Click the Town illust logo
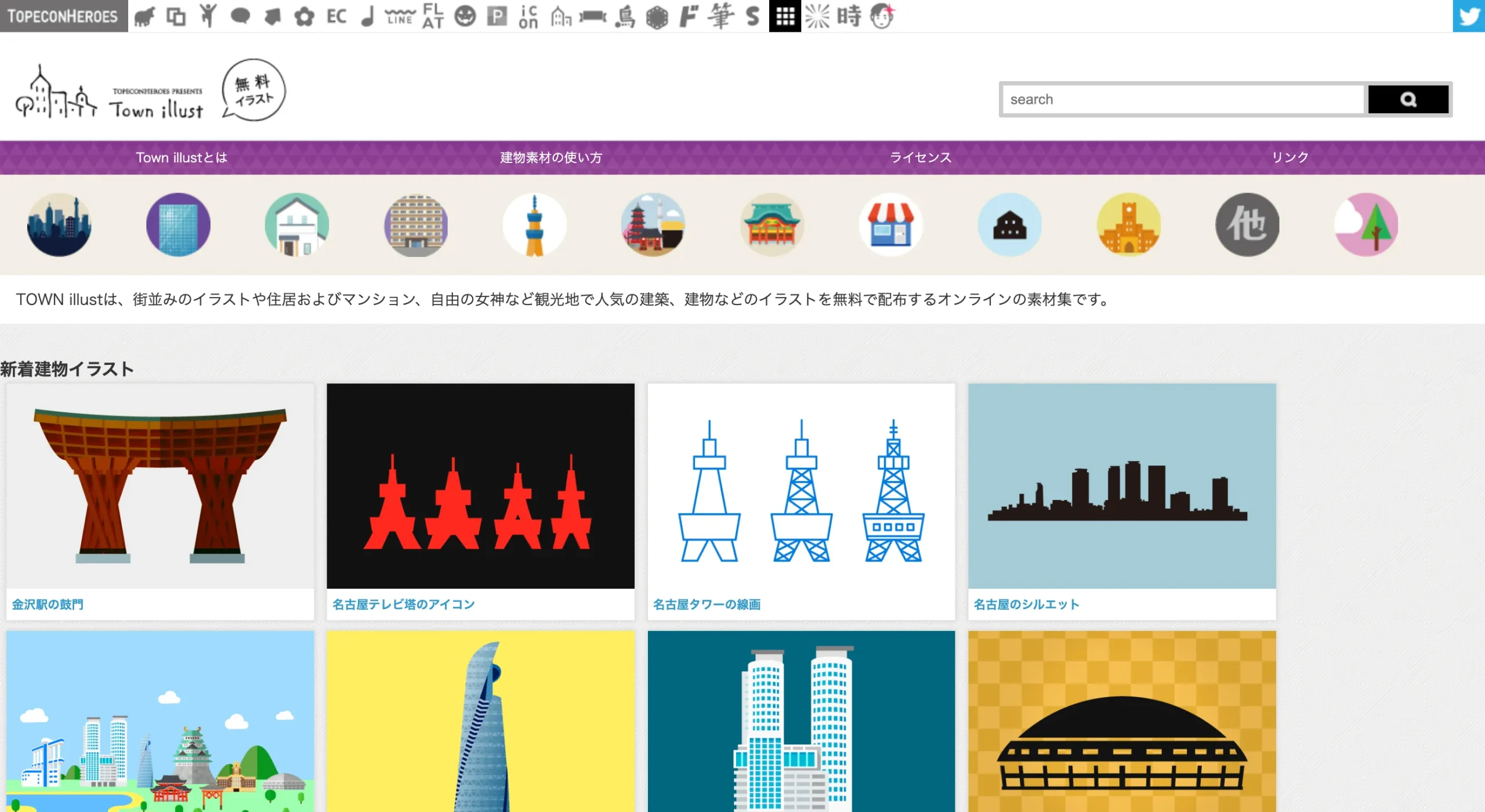The image size is (1485, 812). 151,91
